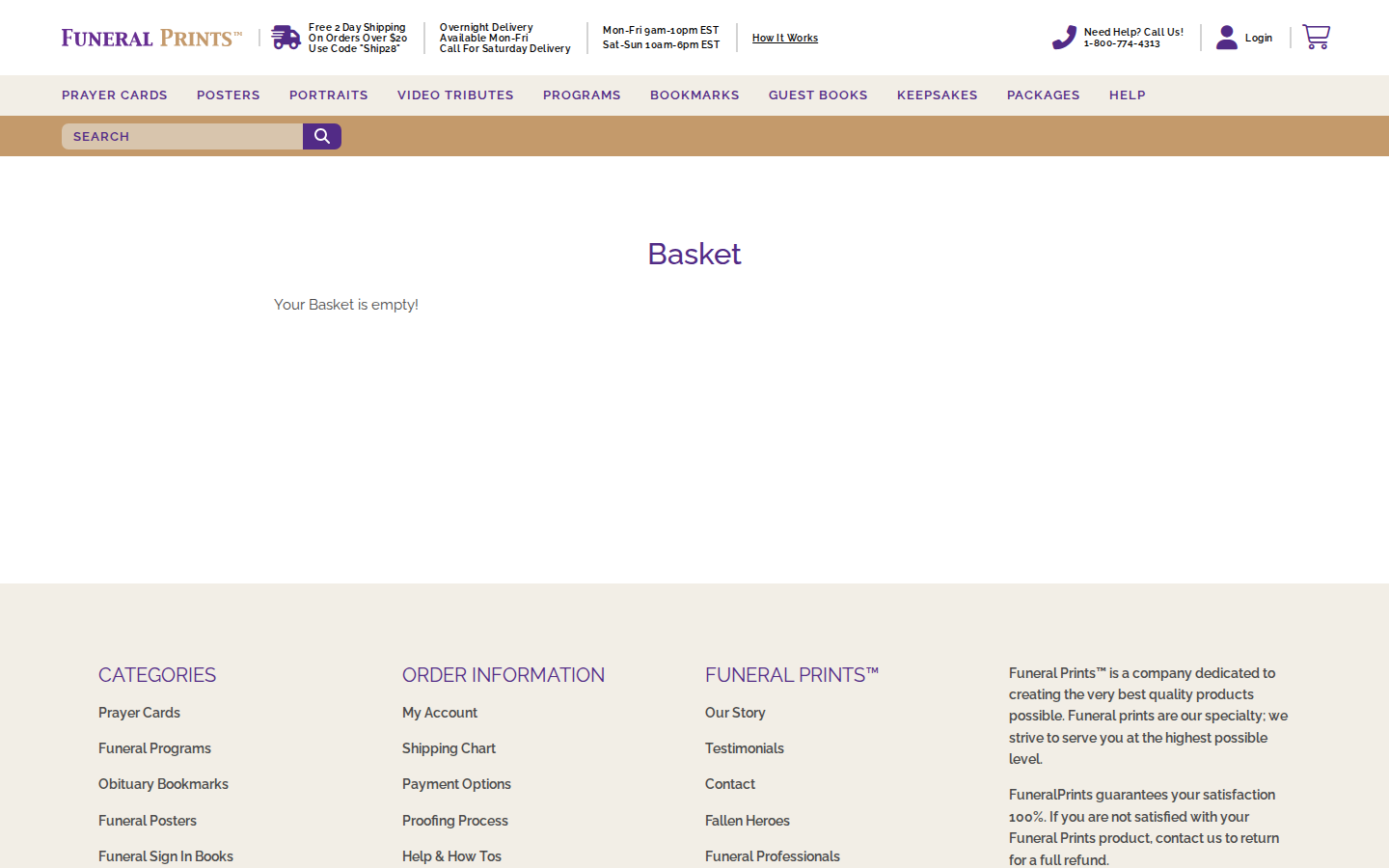The height and width of the screenshot is (868, 1389).
Task: View the Shipping Chart link
Action: pyautogui.click(x=449, y=748)
